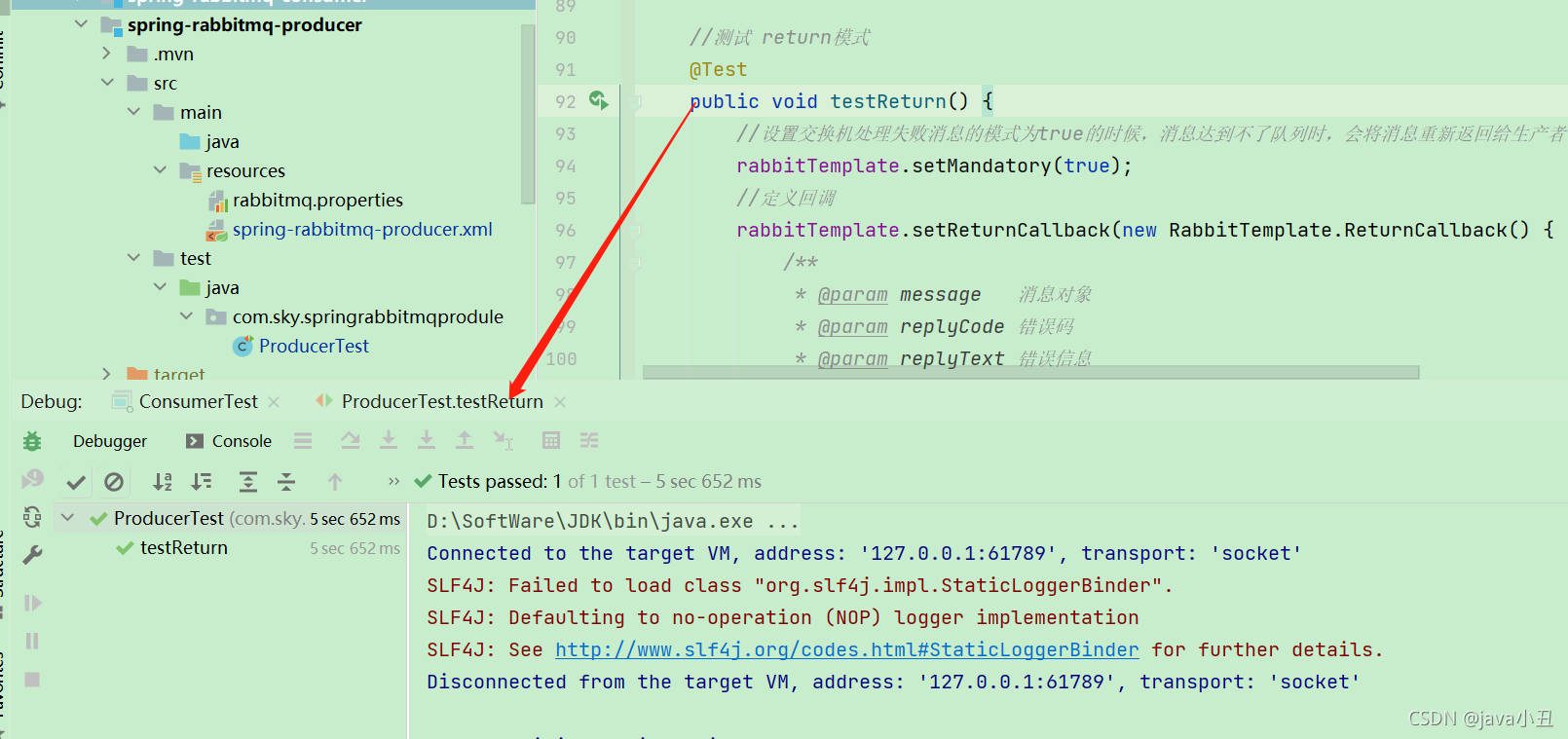1568x739 pixels.
Task: Collapse the src folder
Action: (x=107, y=83)
